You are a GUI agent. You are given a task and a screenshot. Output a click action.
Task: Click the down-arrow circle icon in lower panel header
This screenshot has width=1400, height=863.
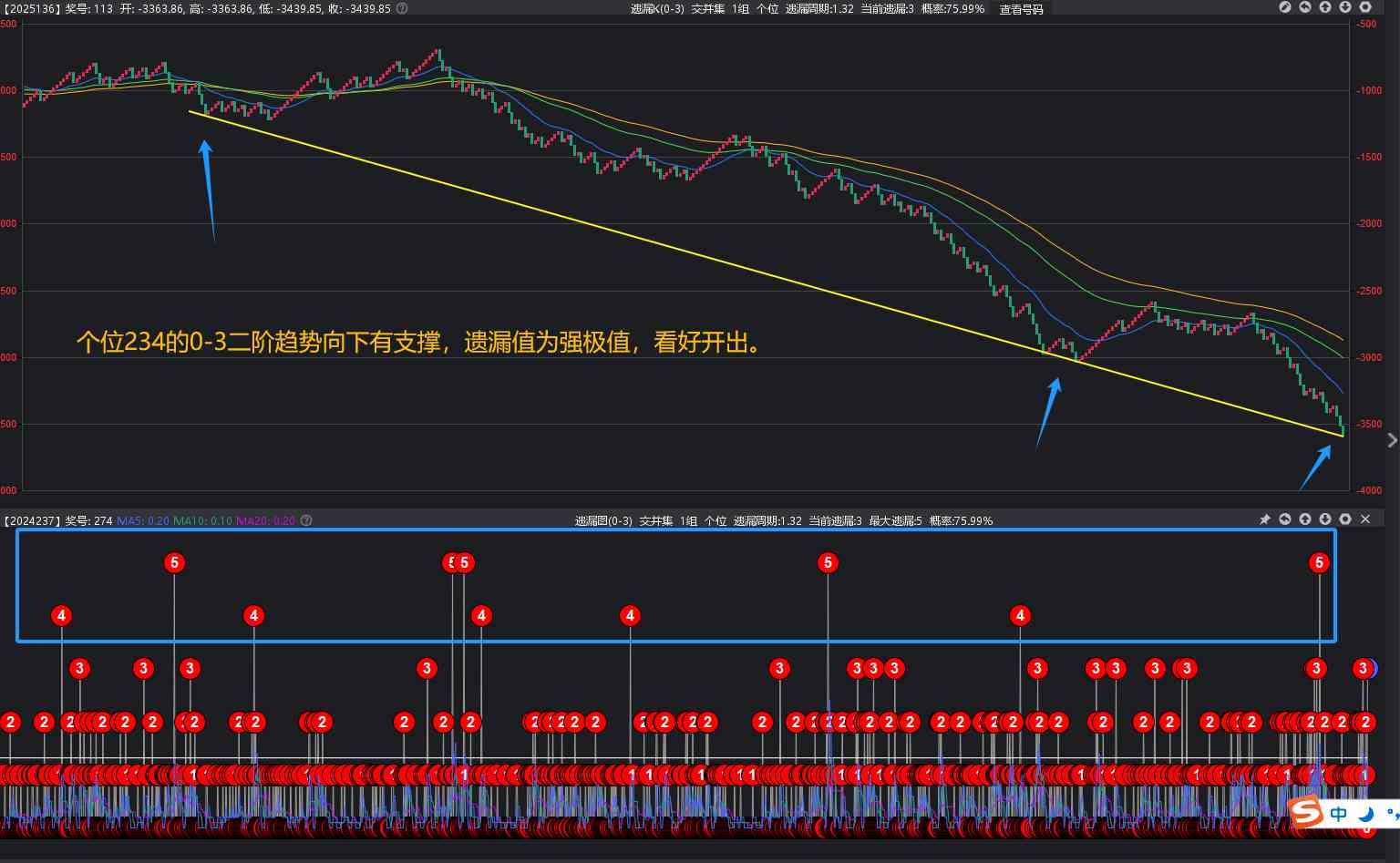(x=1325, y=519)
